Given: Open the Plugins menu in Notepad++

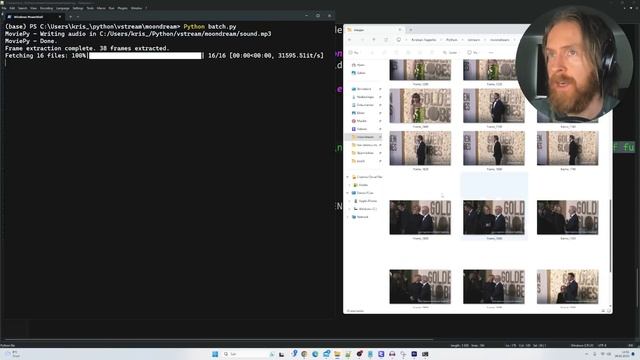Looking at the screenshot, I should tap(122, 8).
